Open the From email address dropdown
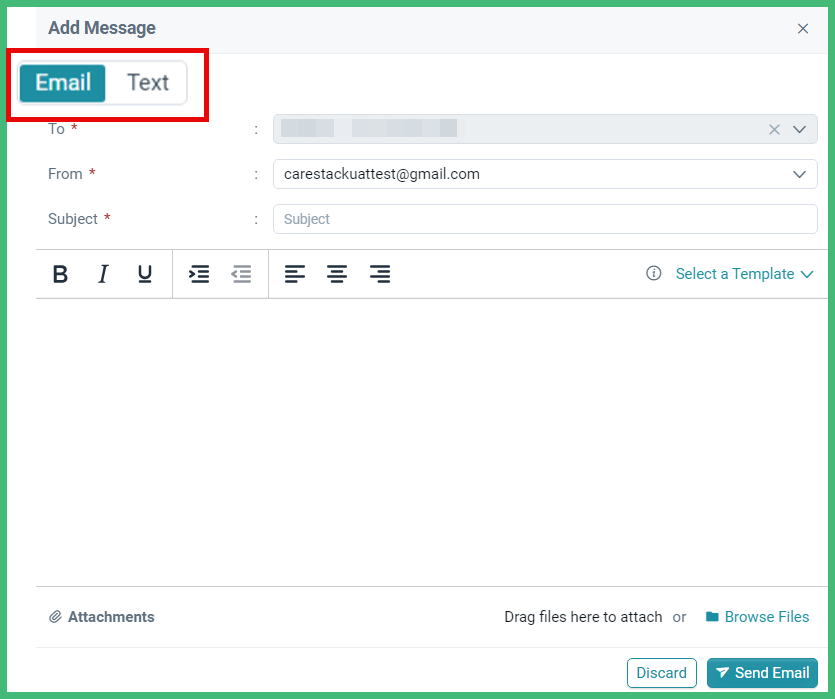This screenshot has width=835, height=699. (x=545, y=174)
